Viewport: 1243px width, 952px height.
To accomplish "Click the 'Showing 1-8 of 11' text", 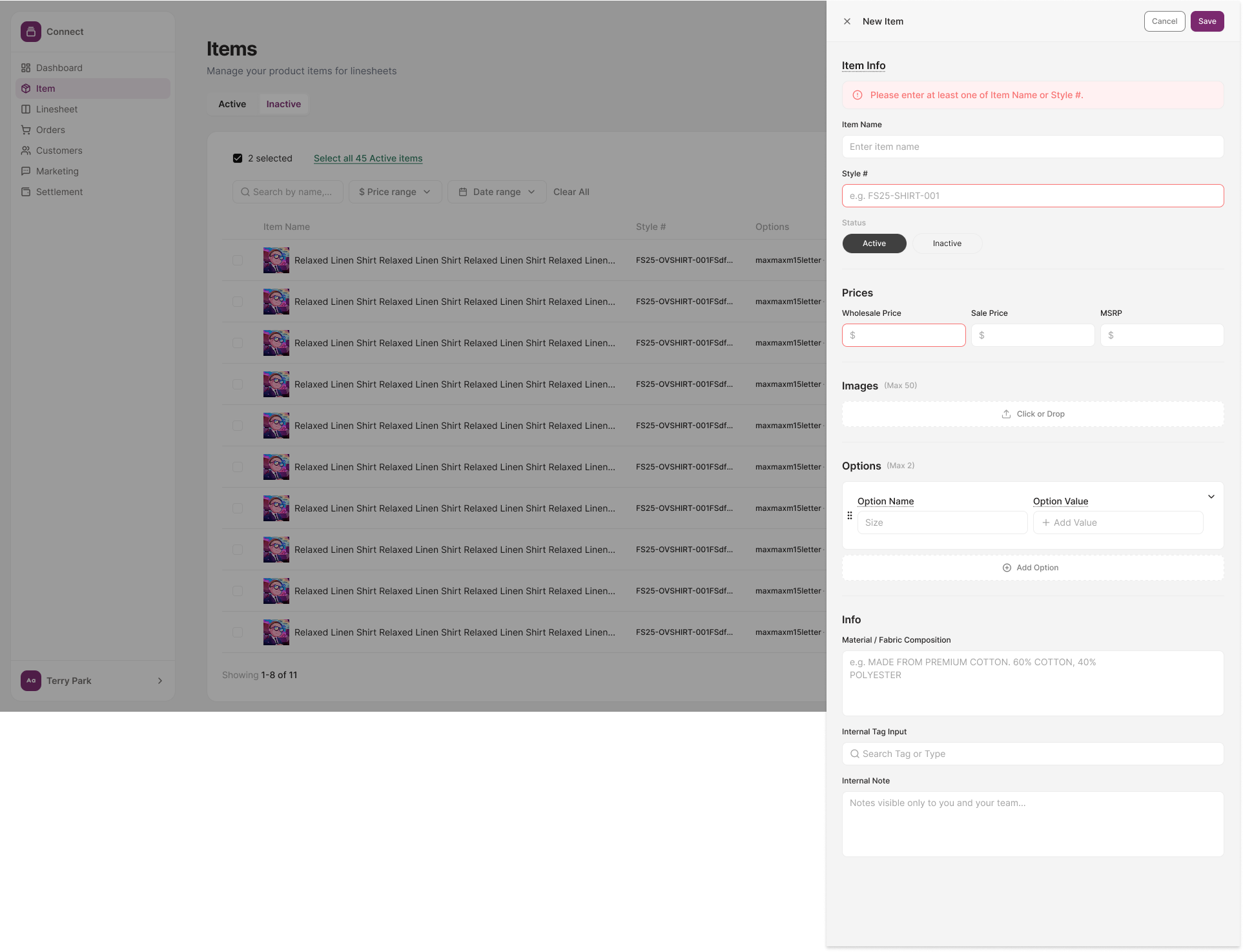I will pos(260,675).
